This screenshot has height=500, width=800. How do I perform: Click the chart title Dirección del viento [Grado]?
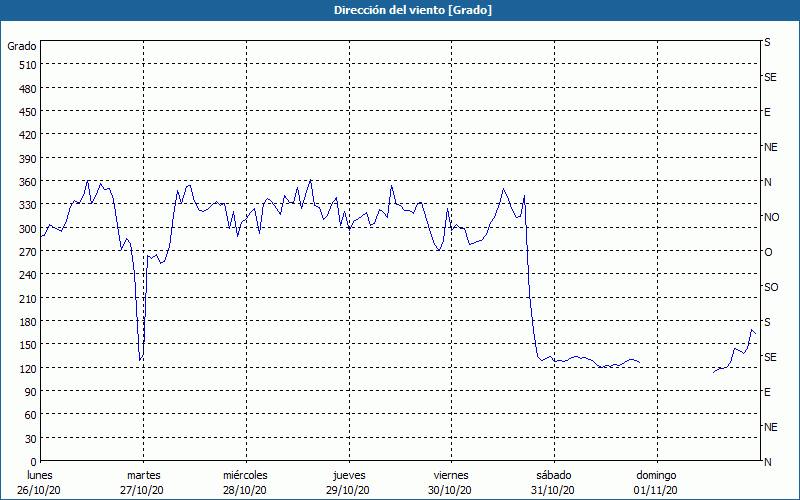413,10
